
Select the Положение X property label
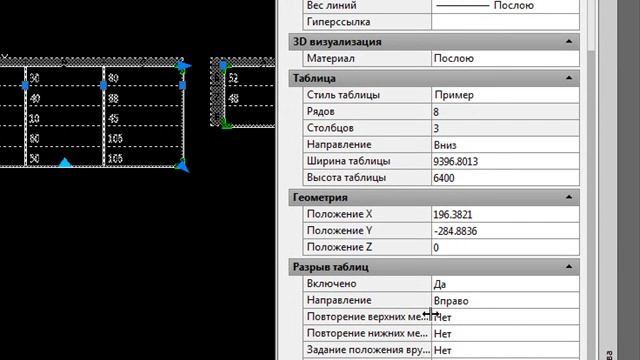click(339, 214)
